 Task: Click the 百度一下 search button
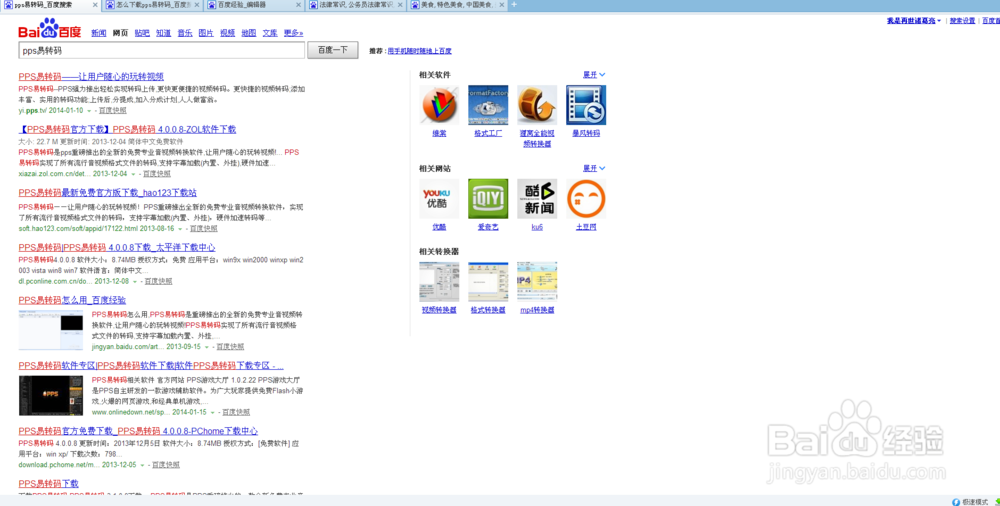pos(332,50)
